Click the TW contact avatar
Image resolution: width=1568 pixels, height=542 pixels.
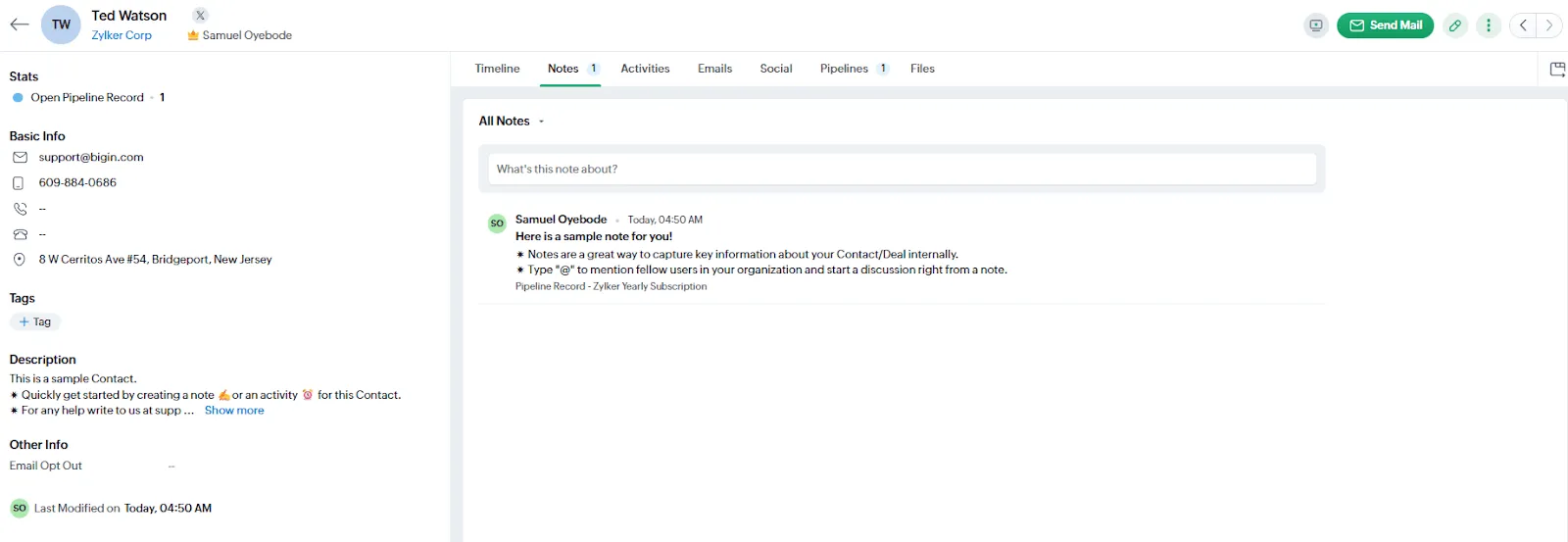pos(61,25)
